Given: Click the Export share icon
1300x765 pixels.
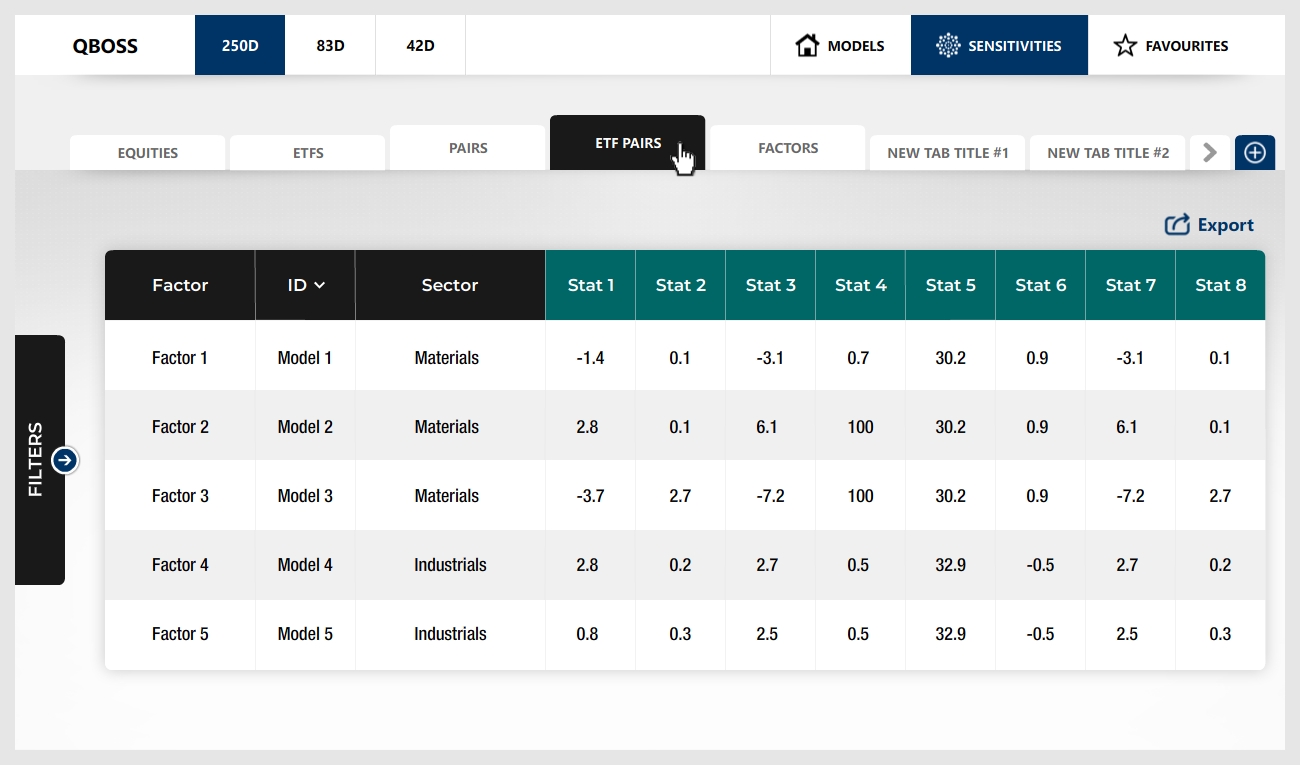Looking at the screenshot, I should (1177, 225).
